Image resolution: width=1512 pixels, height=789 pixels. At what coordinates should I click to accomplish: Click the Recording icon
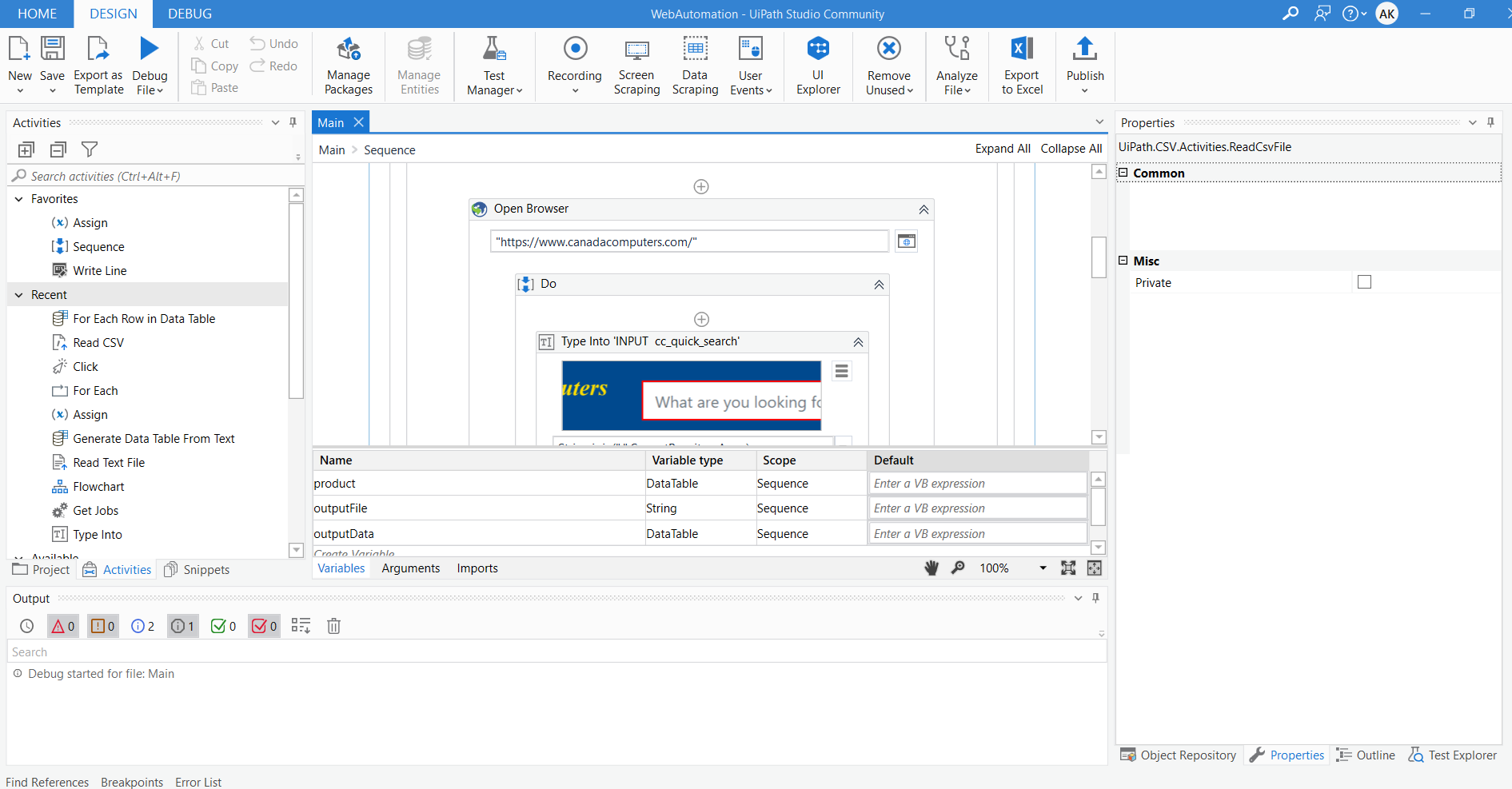coord(575,49)
